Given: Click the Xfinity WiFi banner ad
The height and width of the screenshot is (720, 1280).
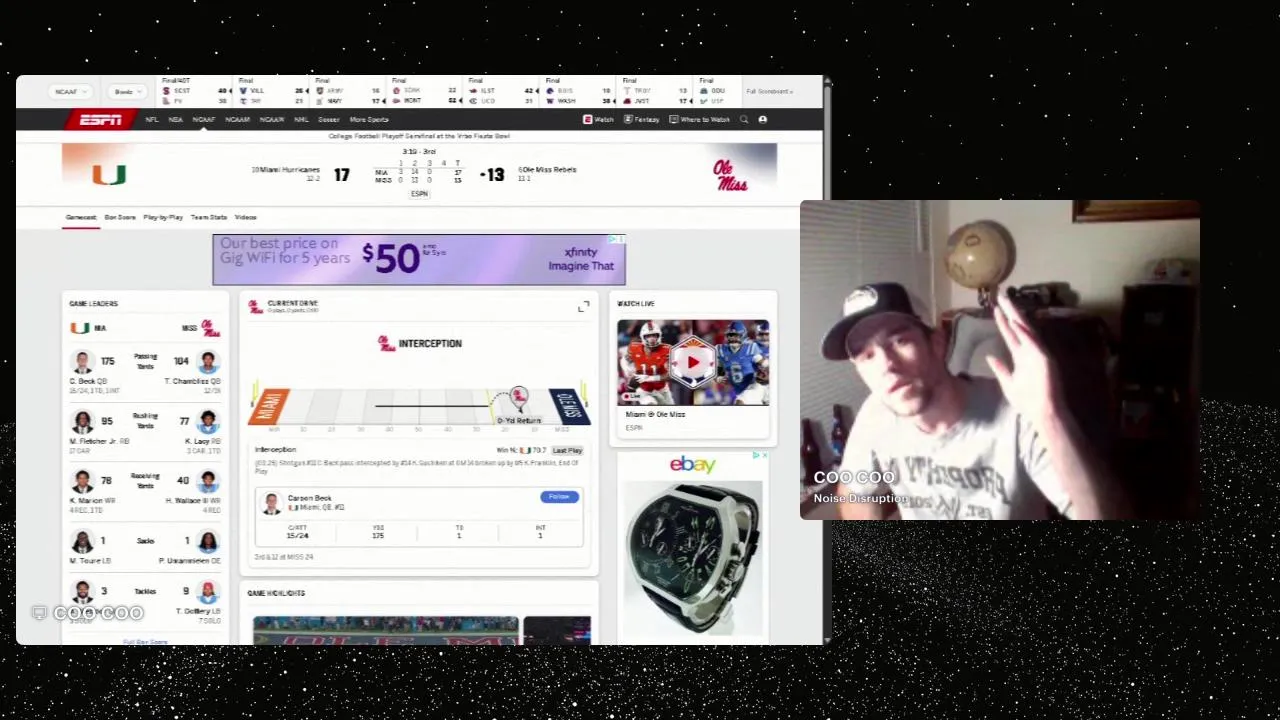Looking at the screenshot, I should coord(419,260).
